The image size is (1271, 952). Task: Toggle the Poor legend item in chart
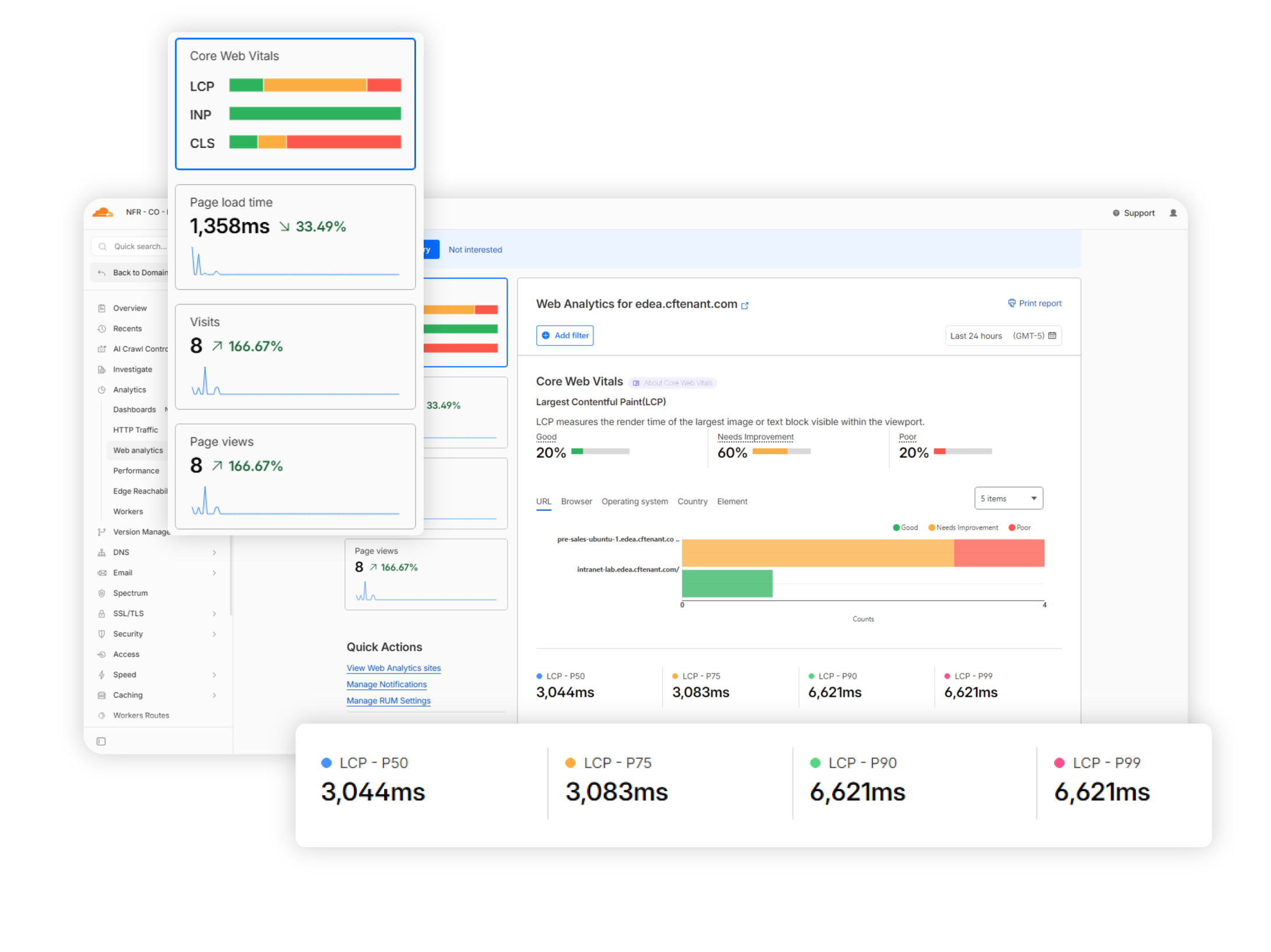pyautogui.click(x=1019, y=527)
